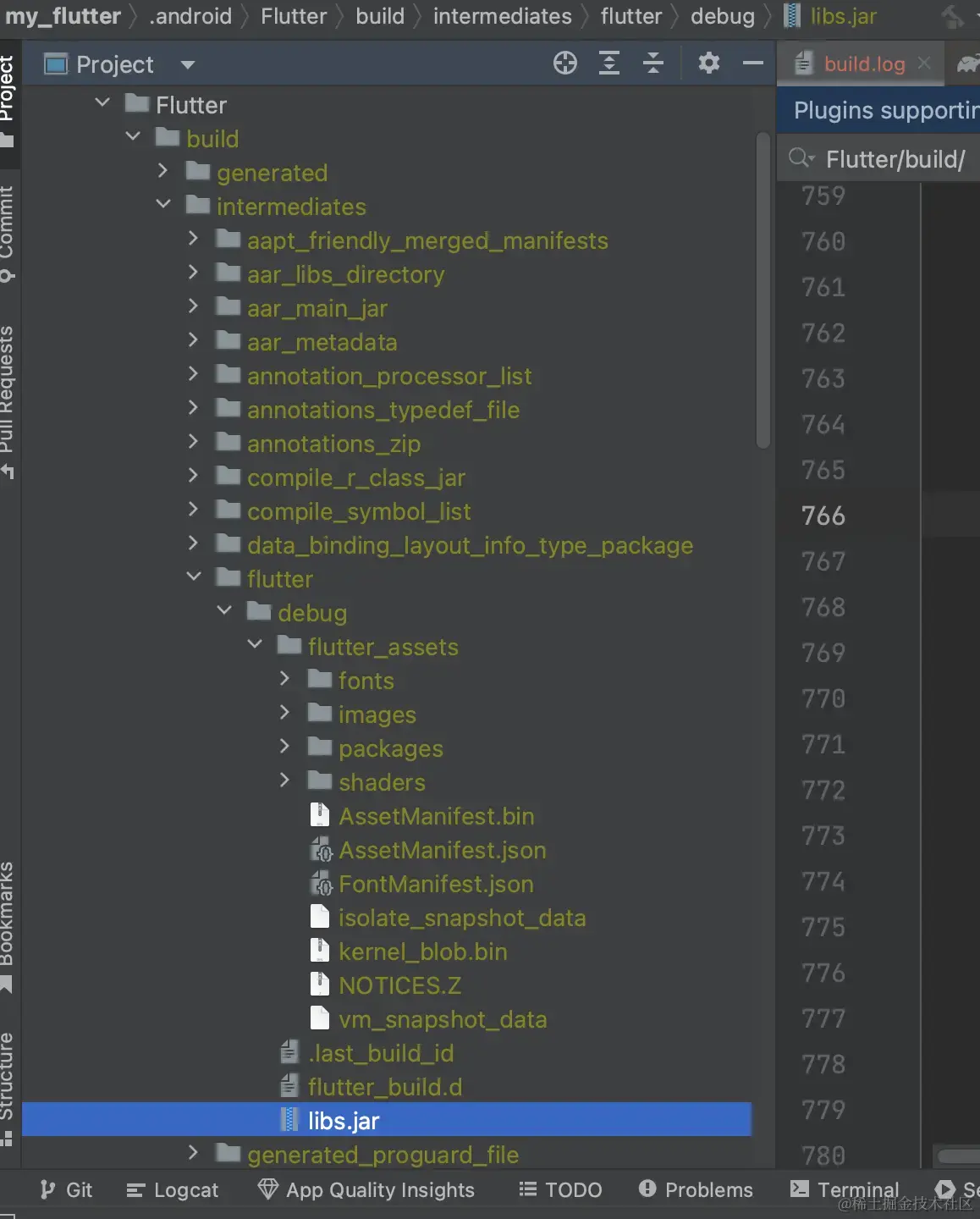Expand the aar_metadata folder
This screenshot has height=1219, width=980.
tap(194, 339)
